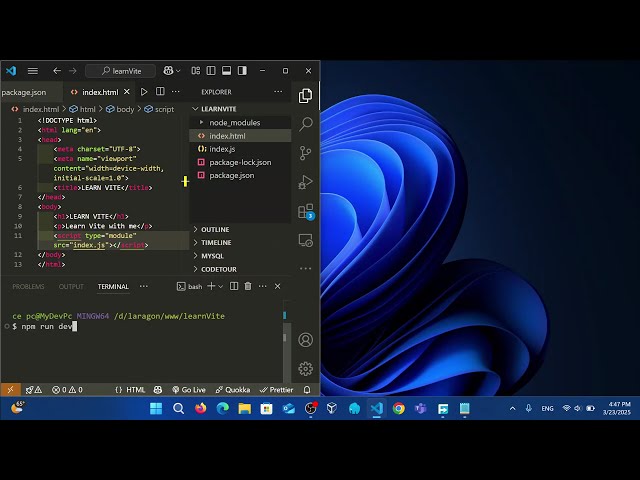Open editor more actions ellipsis

tap(176, 92)
